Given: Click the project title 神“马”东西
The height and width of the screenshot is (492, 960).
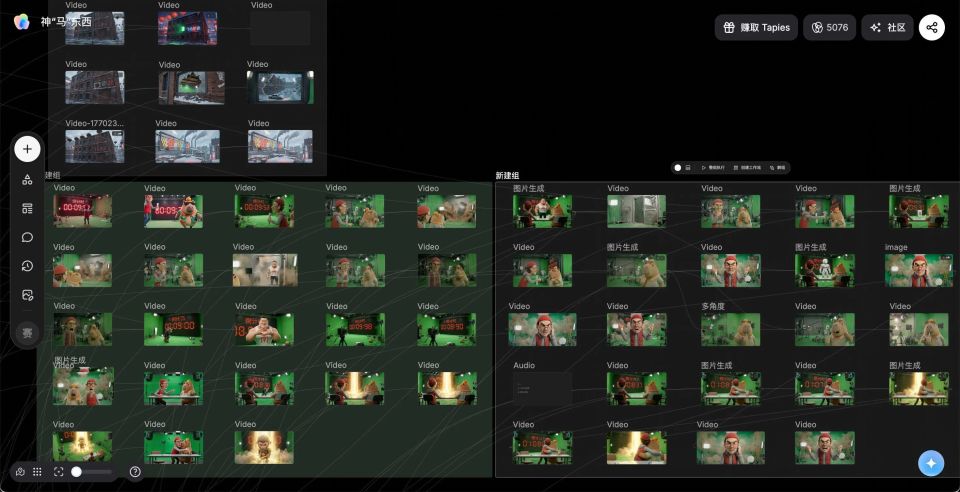Looking at the screenshot, I should point(66,21).
